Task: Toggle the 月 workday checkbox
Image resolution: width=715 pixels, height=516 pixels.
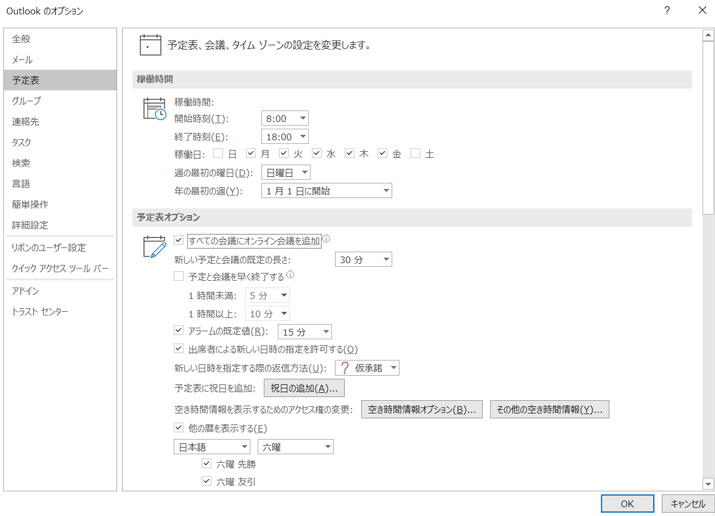Action: tap(251, 154)
